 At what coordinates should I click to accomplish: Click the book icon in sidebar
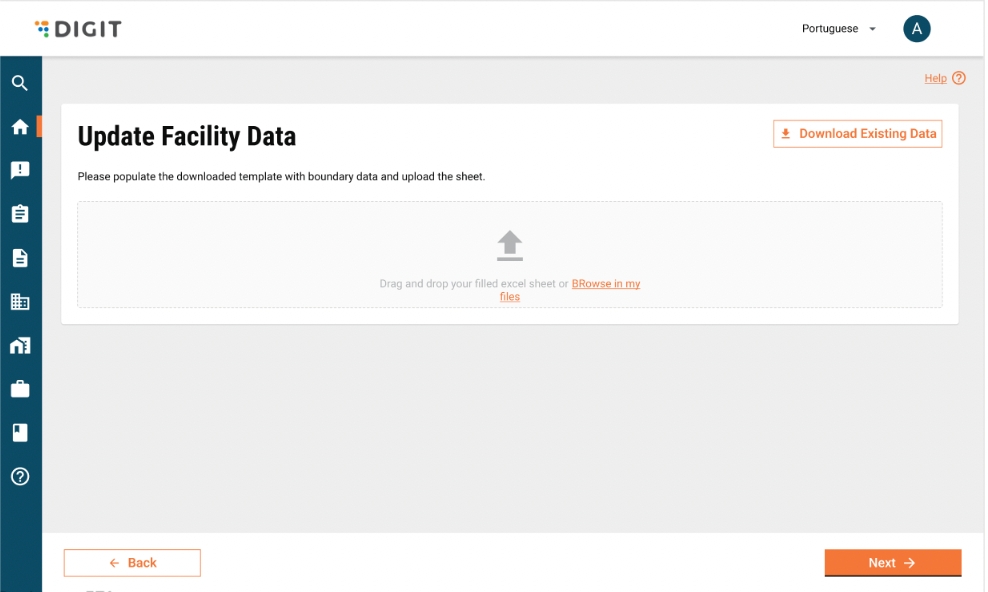19,432
